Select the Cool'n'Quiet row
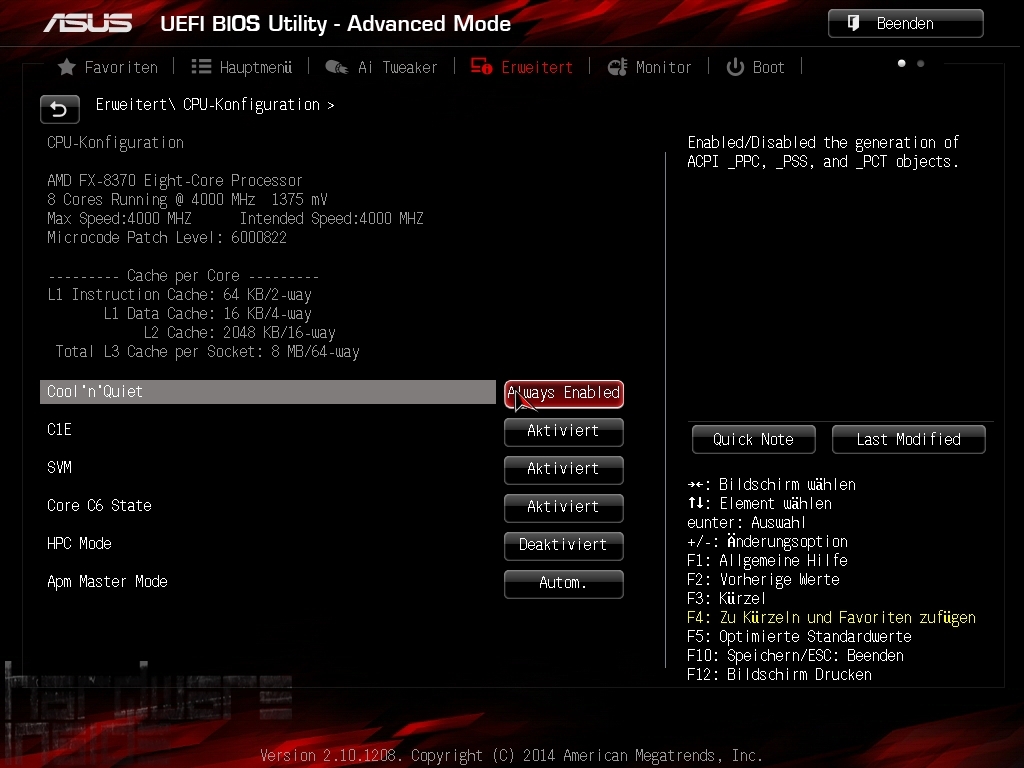Screen dimensions: 1024x768 (x=268, y=392)
